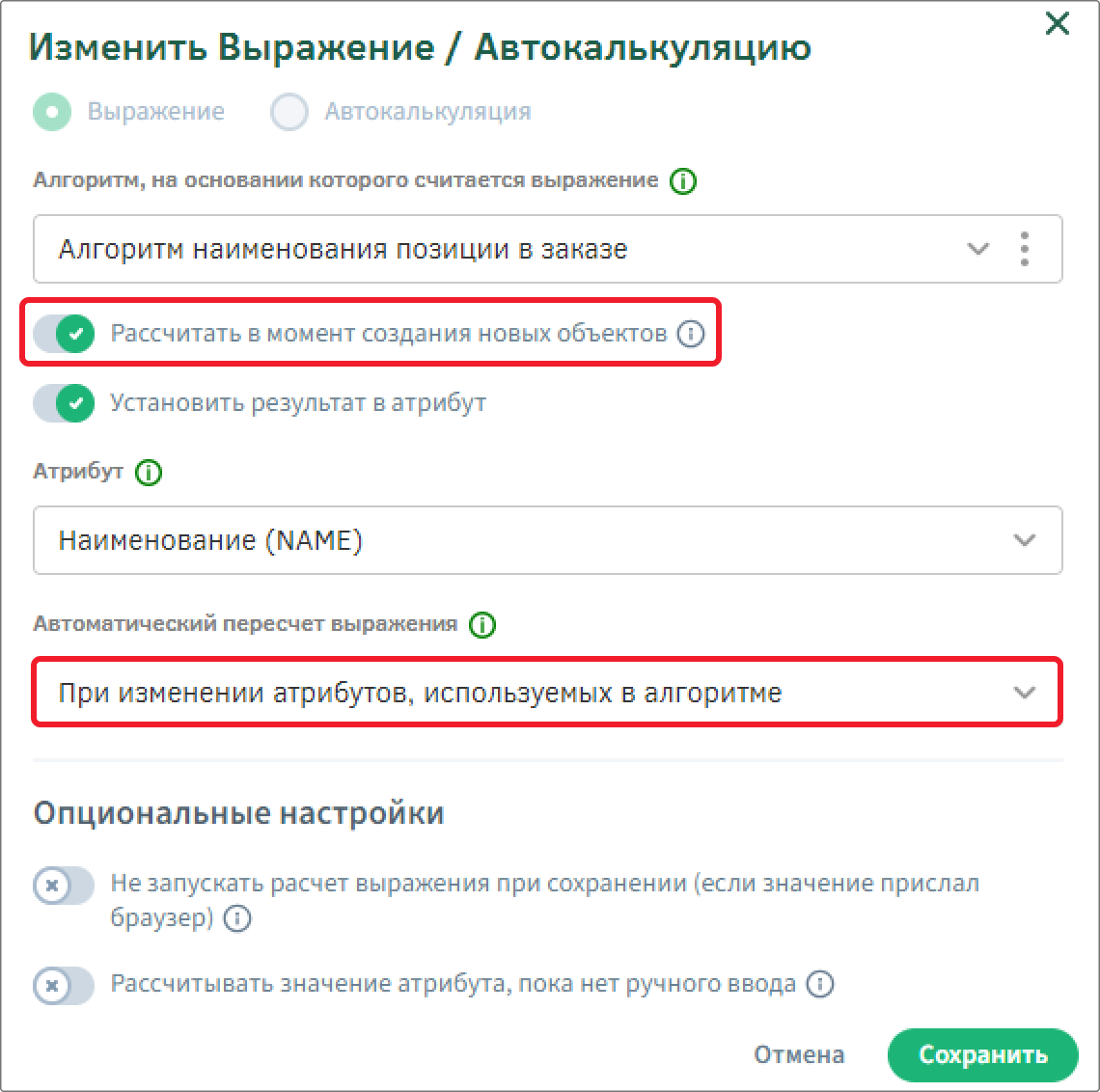1100x1092 pixels.
Task: Click the 'Сохранить' button
Action: pos(983,1054)
